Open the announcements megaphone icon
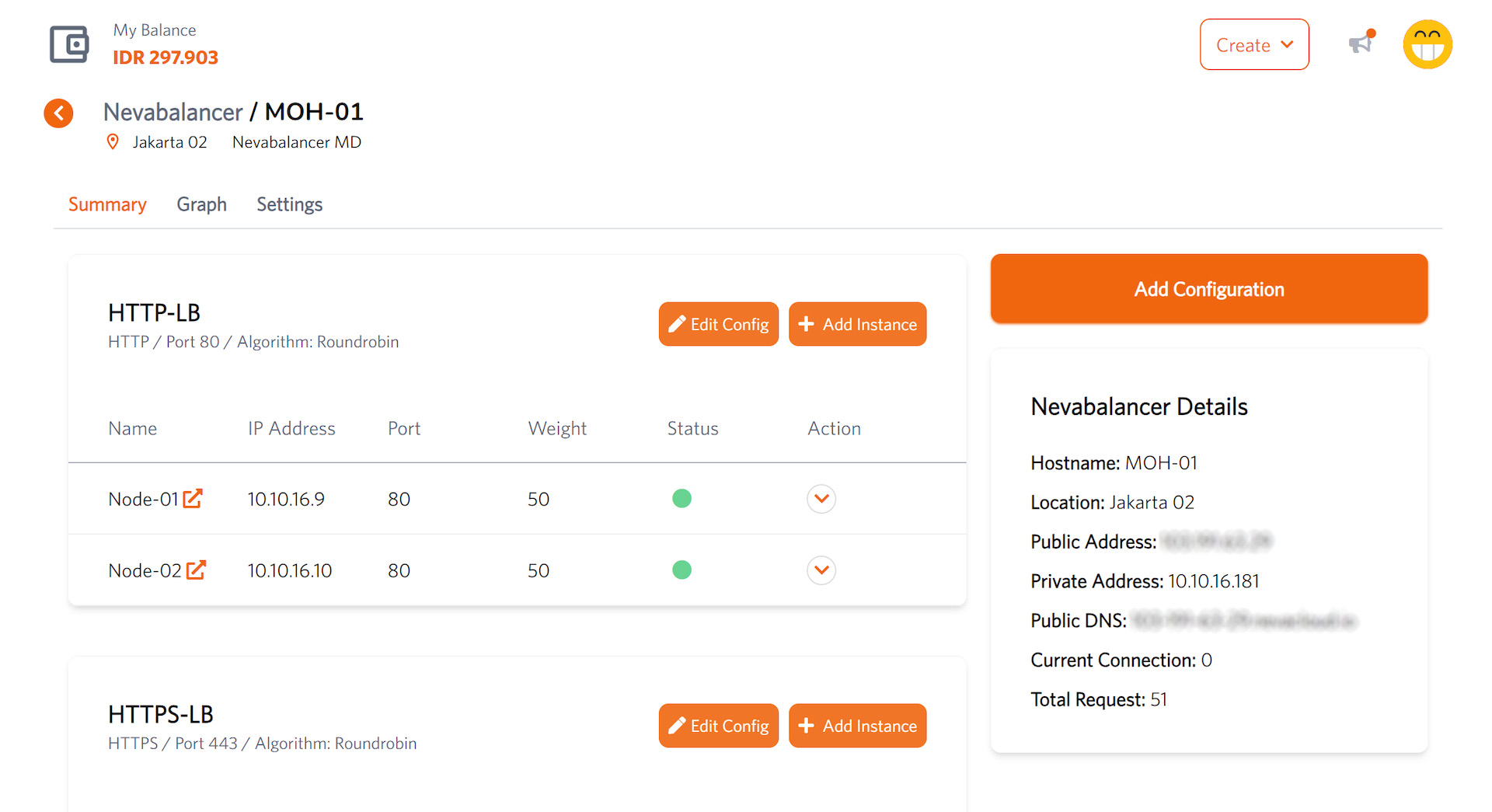The height and width of the screenshot is (812, 1492). 1361,44
